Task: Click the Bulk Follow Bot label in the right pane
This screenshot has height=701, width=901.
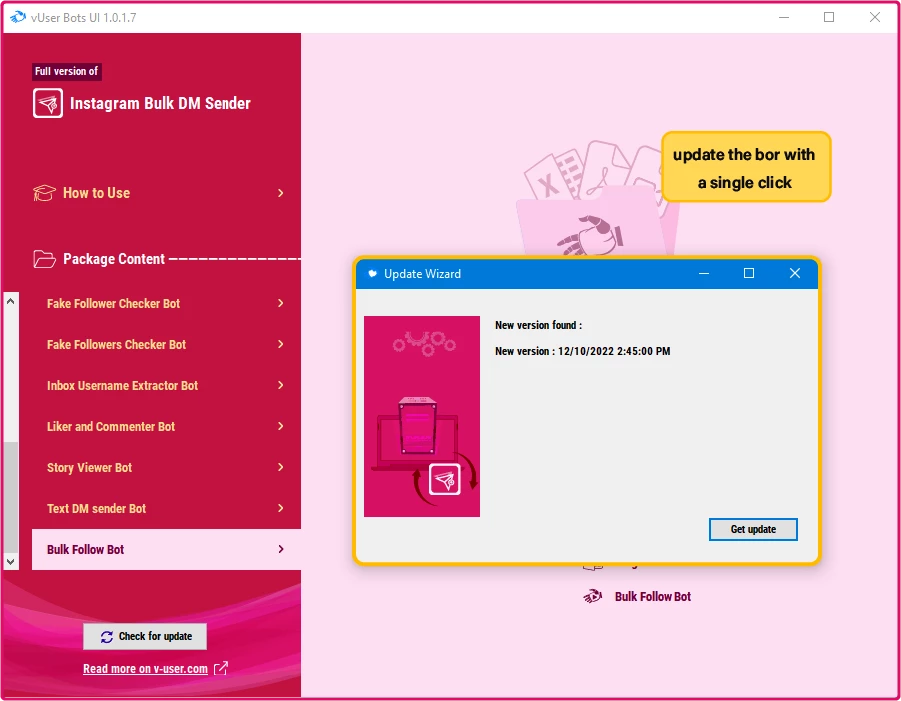Action: tap(653, 596)
